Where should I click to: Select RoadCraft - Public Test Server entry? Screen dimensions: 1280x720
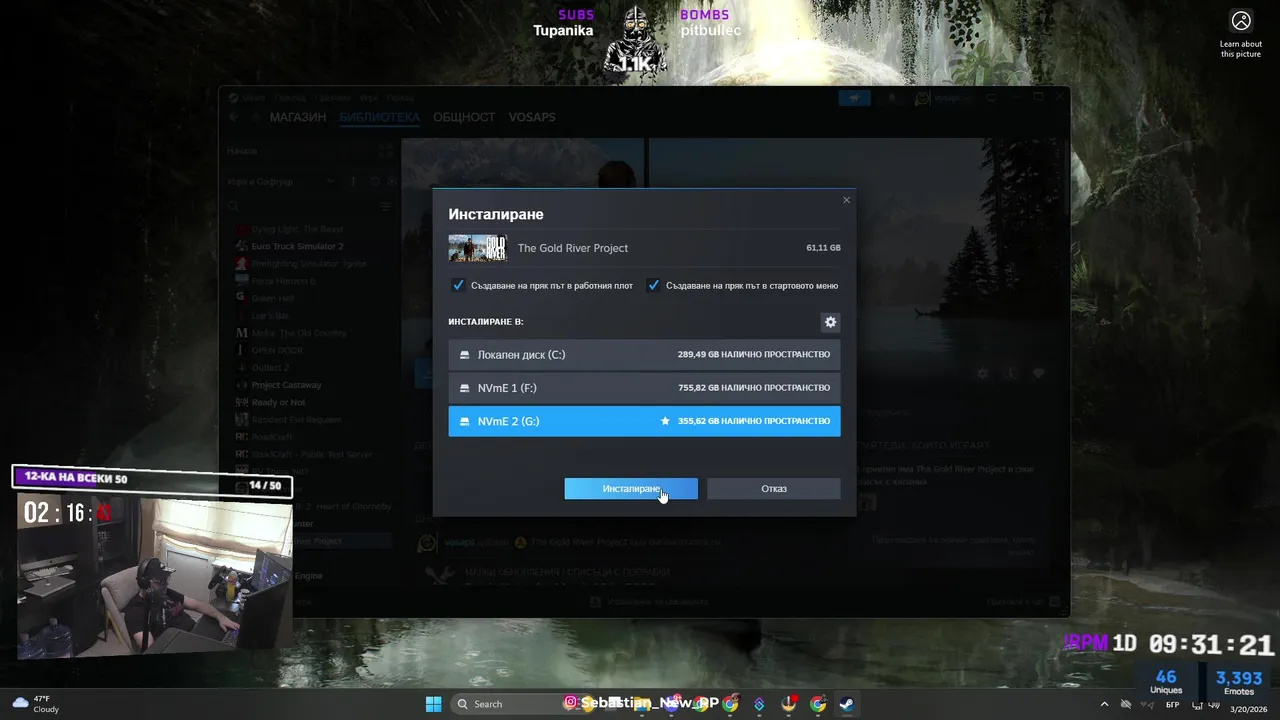pyautogui.click(x=311, y=454)
